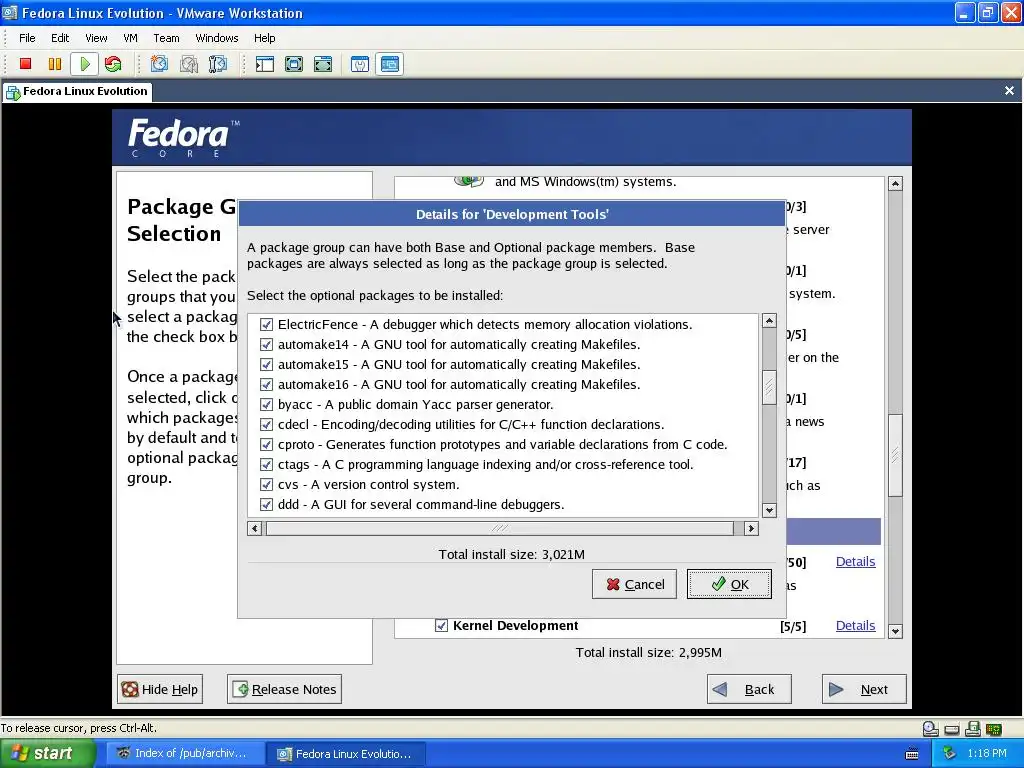The image size is (1024, 768).
Task: Click the green Power On play icon
Action: [x=85, y=64]
